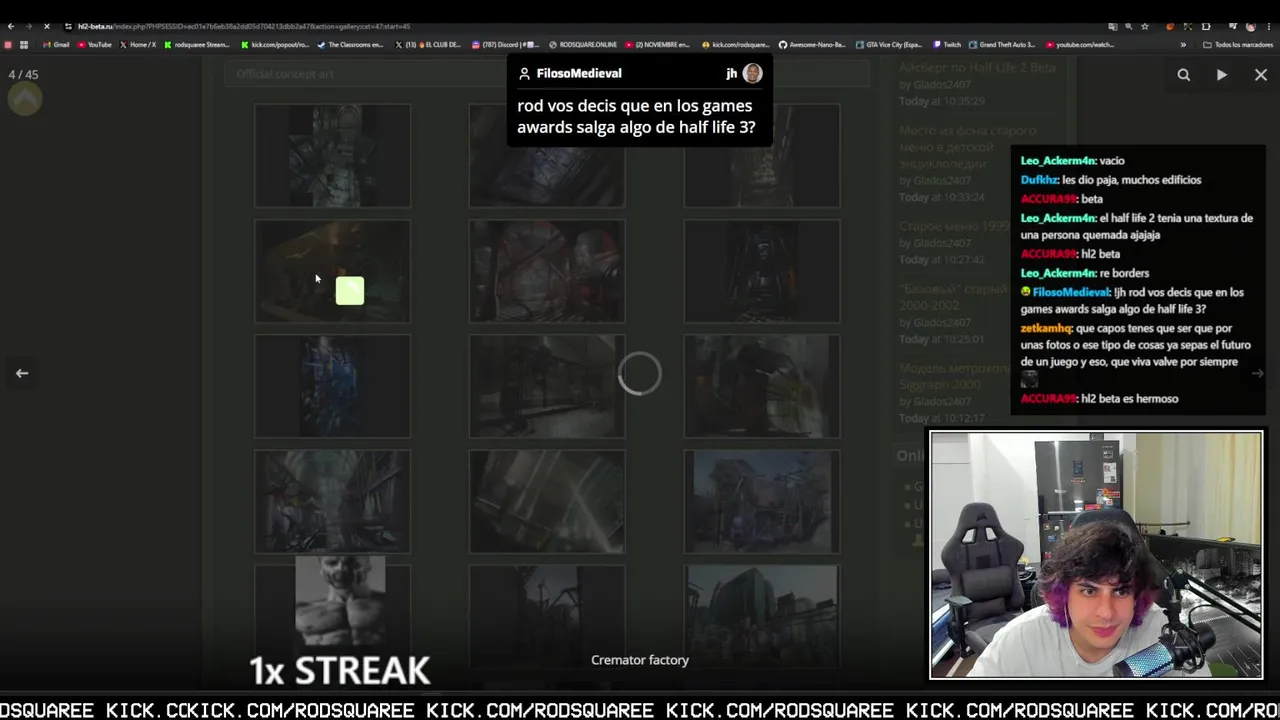1280x720 pixels.
Task: Open the browser three-dot menu
Action: coord(1269,27)
